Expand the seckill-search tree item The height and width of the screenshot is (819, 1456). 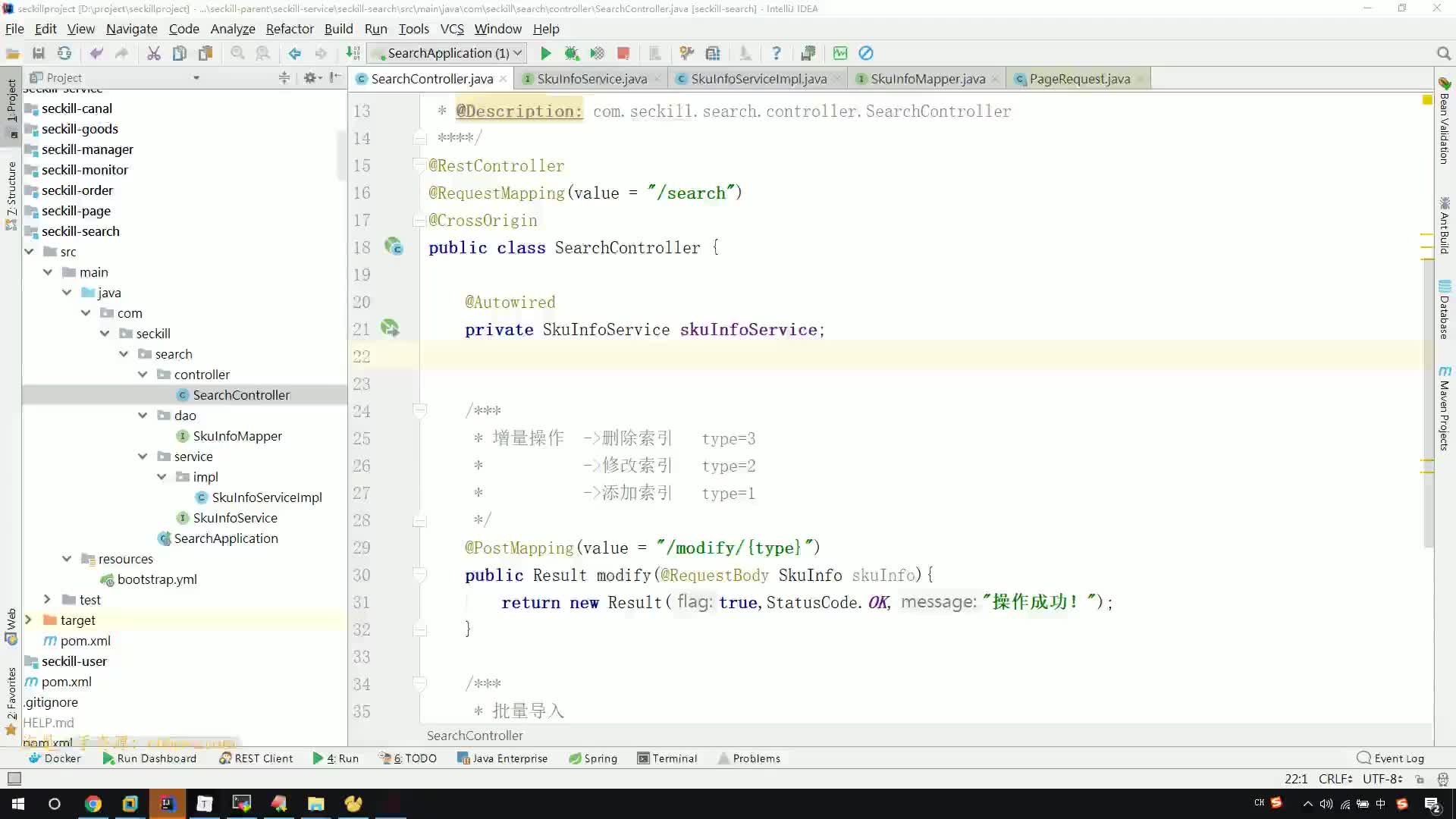click(x=28, y=231)
